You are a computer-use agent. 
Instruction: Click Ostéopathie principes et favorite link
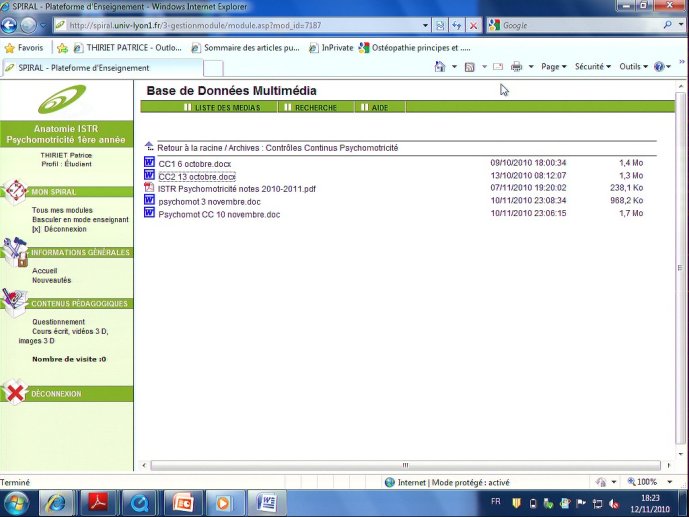point(415,48)
